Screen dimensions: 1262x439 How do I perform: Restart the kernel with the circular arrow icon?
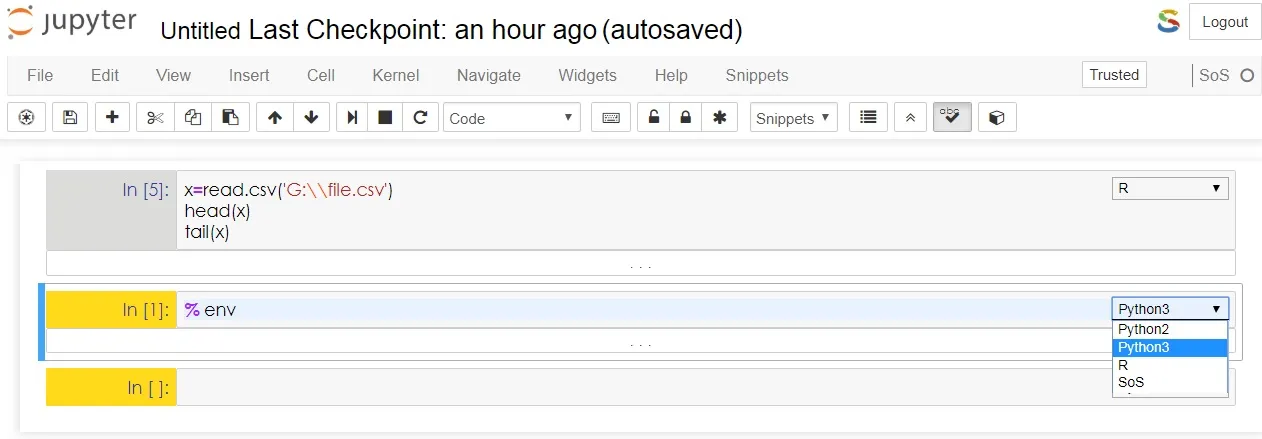[420, 117]
